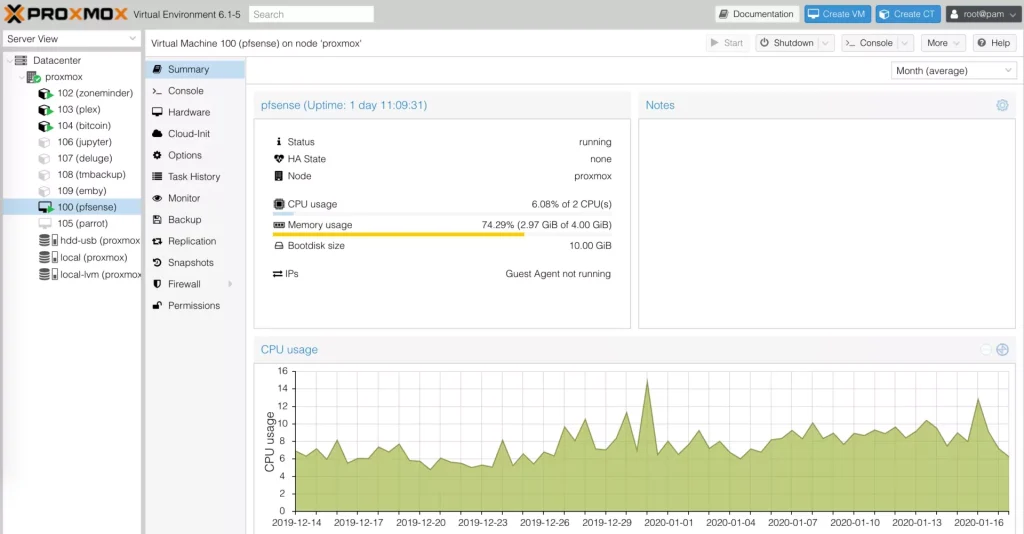Screen dimensions: 1024x534
Task: Click the CPU usage chart zoom icon
Action: [1002, 350]
